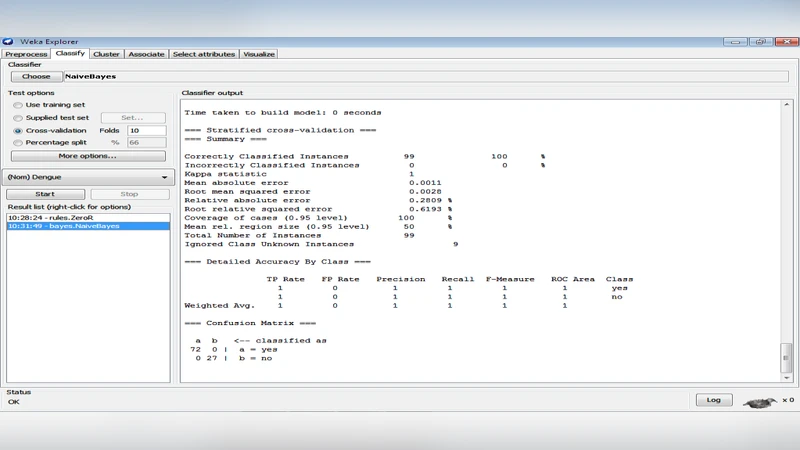This screenshot has height=450, width=800.
Task: Open the Cluster tab
Action: point(107,54)
